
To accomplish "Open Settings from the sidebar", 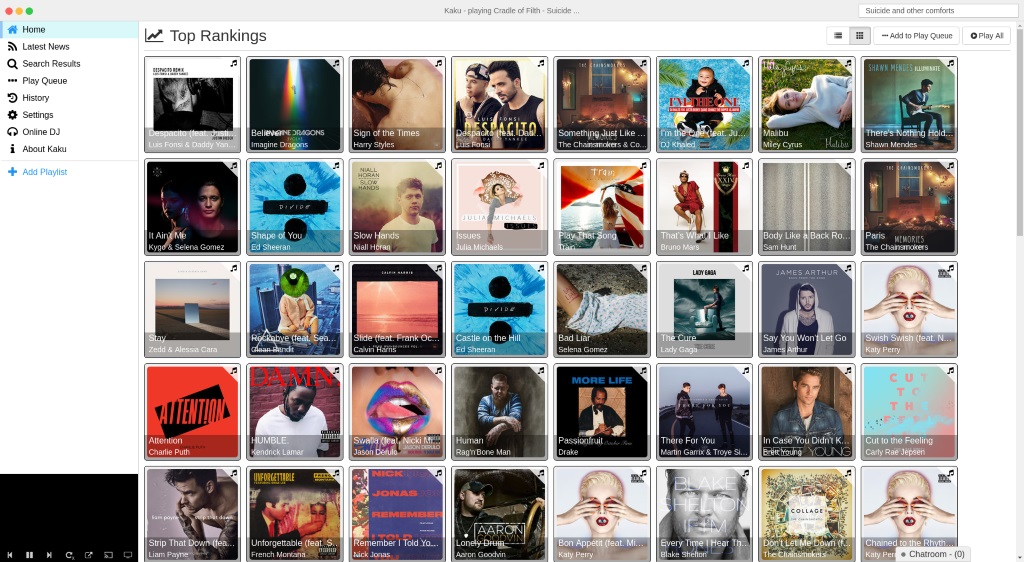I will click(x=69, y=114).
